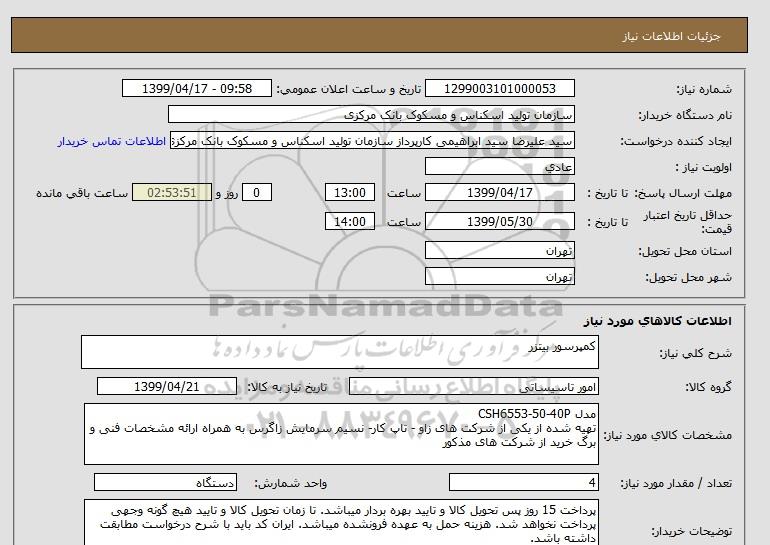Click the label استان محل تحویل
The width and height of the screenshot is (770, 545).
(x=685, y=251)
